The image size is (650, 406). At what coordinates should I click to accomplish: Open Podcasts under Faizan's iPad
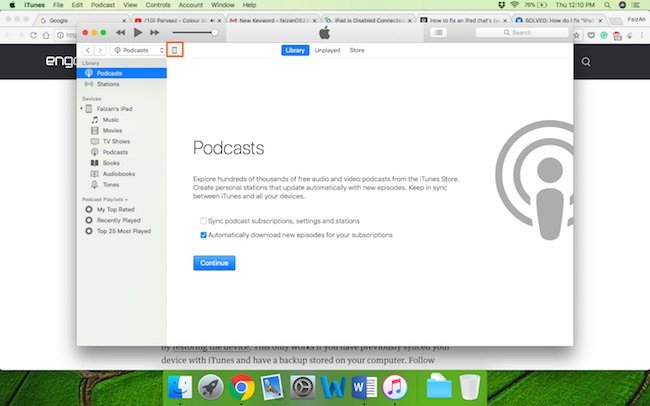115,152
